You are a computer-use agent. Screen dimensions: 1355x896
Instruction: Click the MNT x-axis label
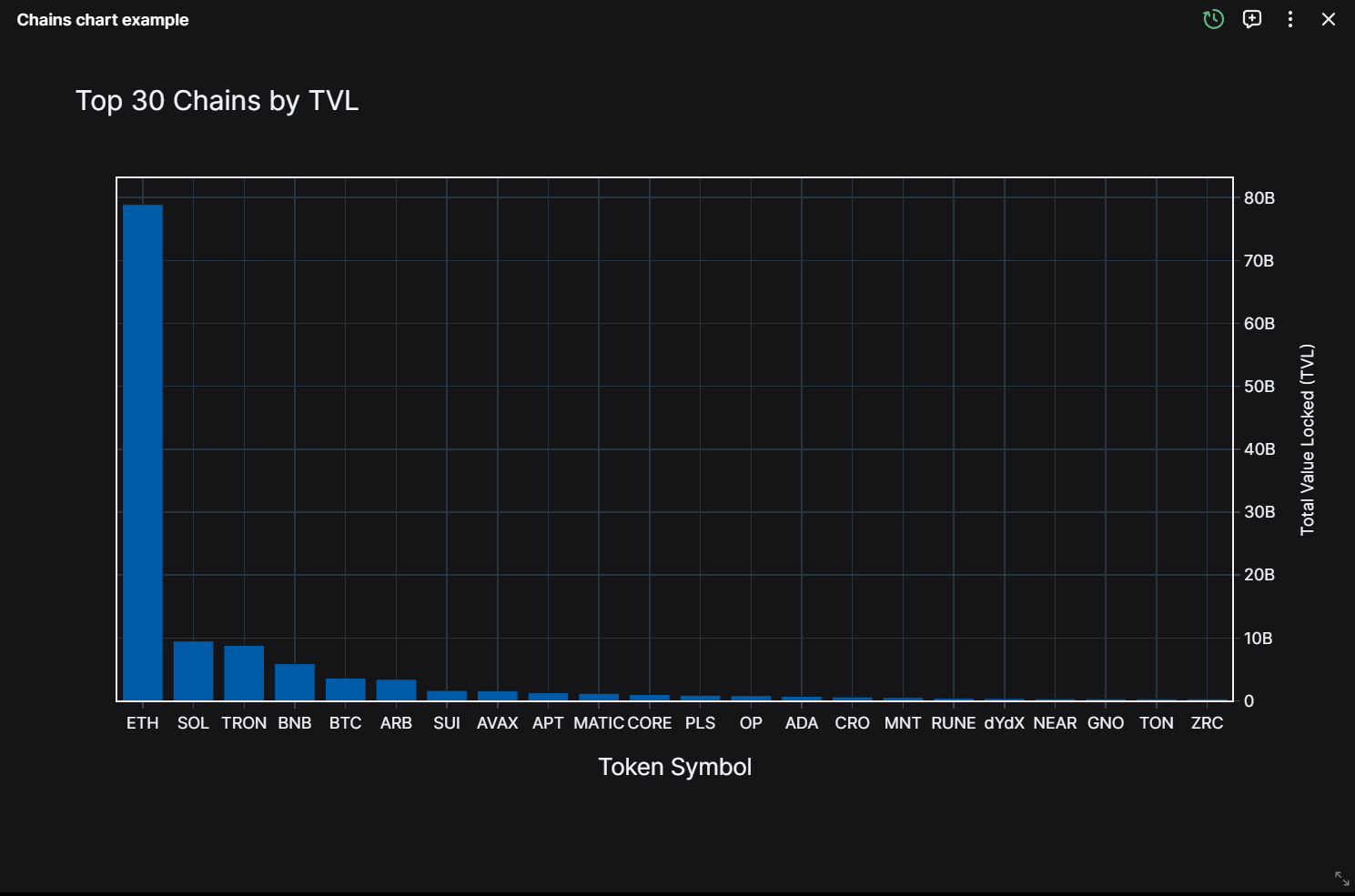tap(903, 723)
